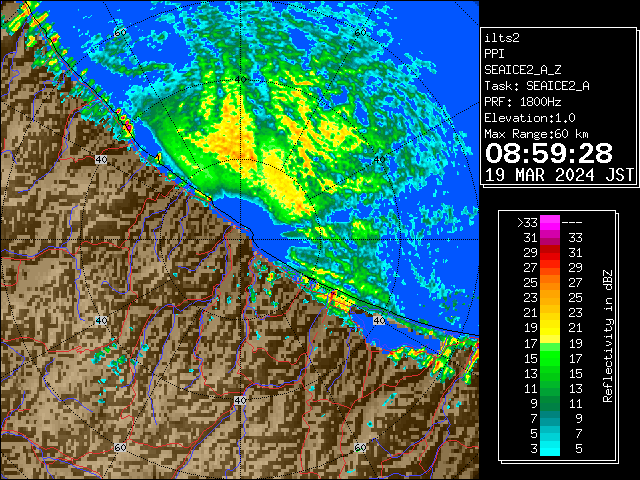Click the product name 'SEAICE2_A_Z'
The height and width of the screenshot is (480, 640).
coord(522,70)
